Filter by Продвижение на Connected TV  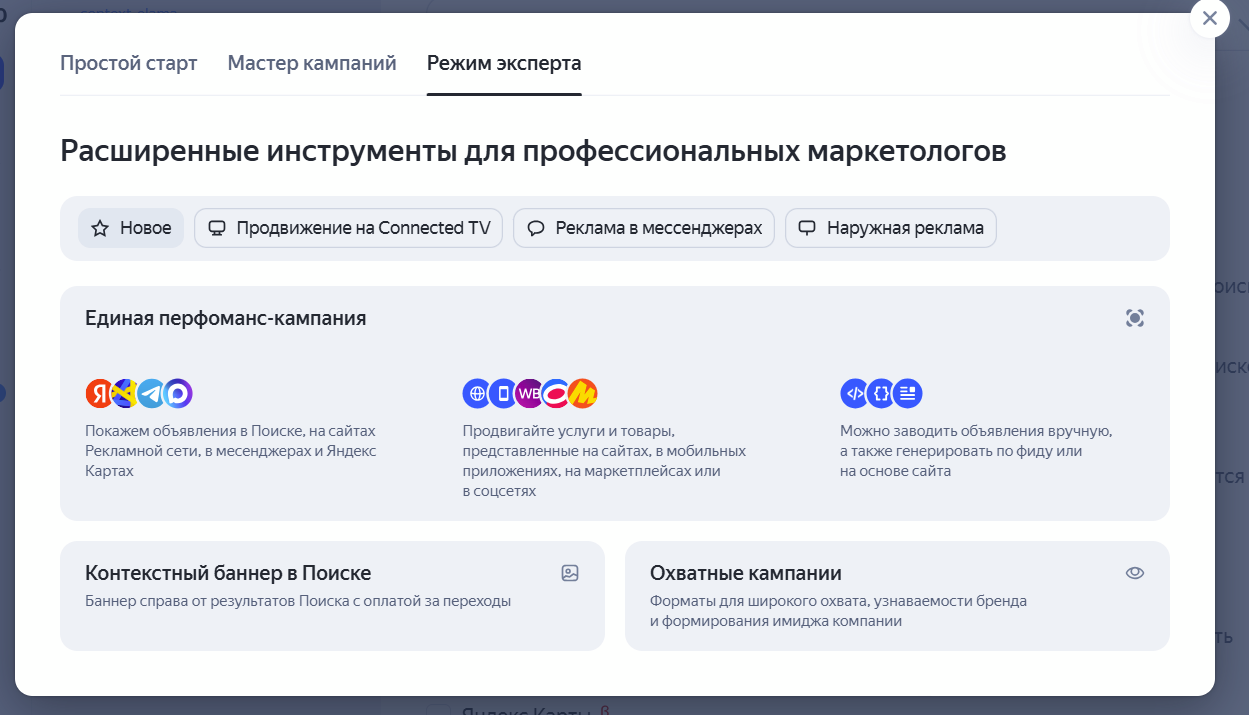348,228
